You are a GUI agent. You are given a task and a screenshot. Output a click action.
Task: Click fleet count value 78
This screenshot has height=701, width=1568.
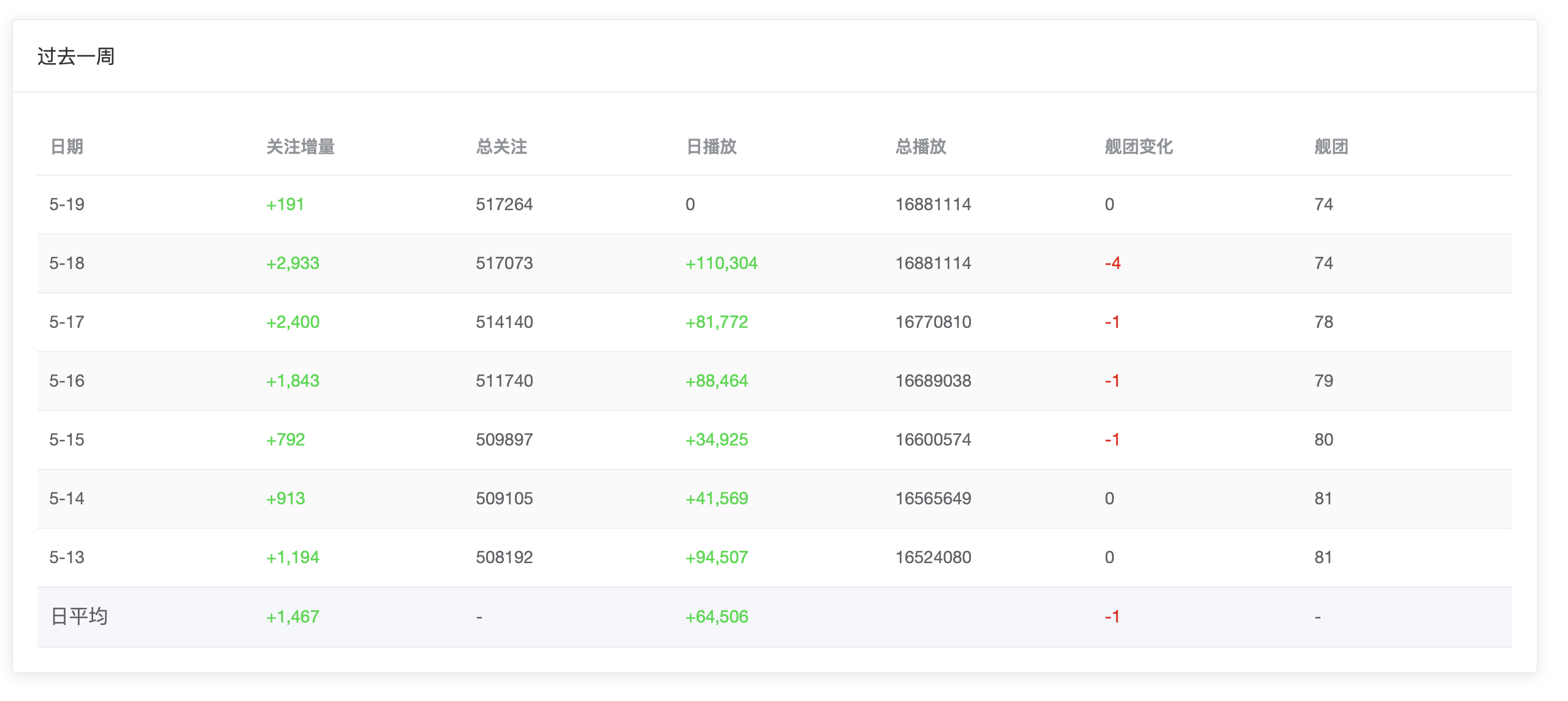(x=1323, y=322)
